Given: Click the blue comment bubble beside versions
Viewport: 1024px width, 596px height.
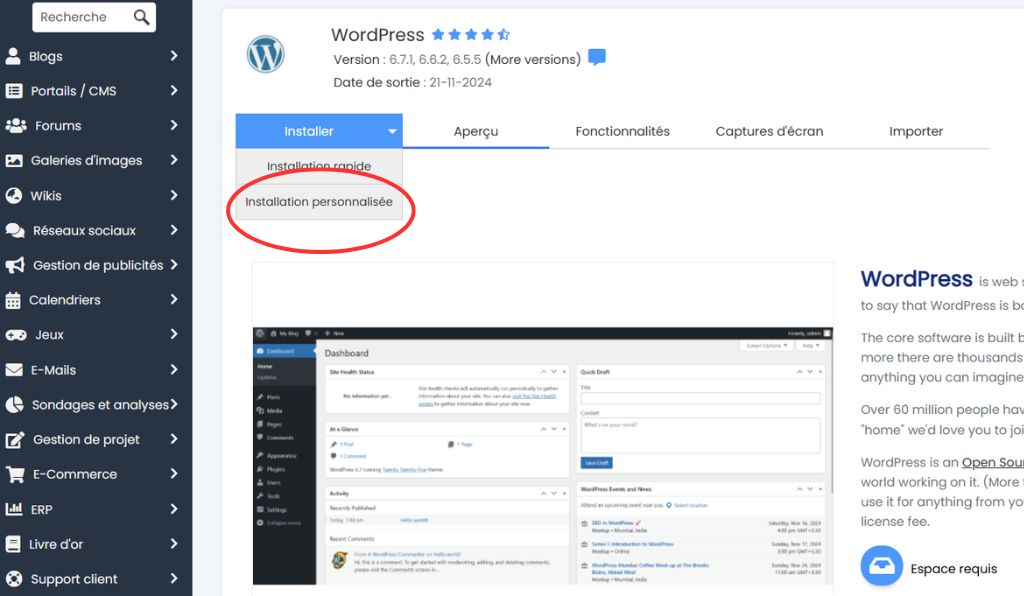Looking at the screenshot, I should (x=597, y=57).
